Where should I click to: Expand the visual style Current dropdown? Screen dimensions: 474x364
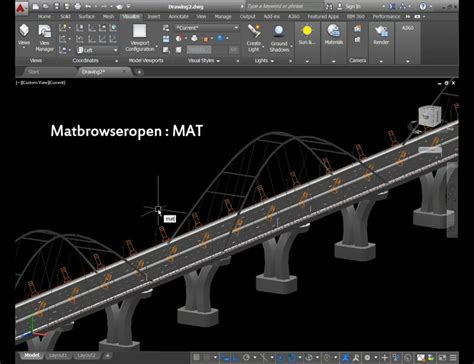[x=207, y=28]
